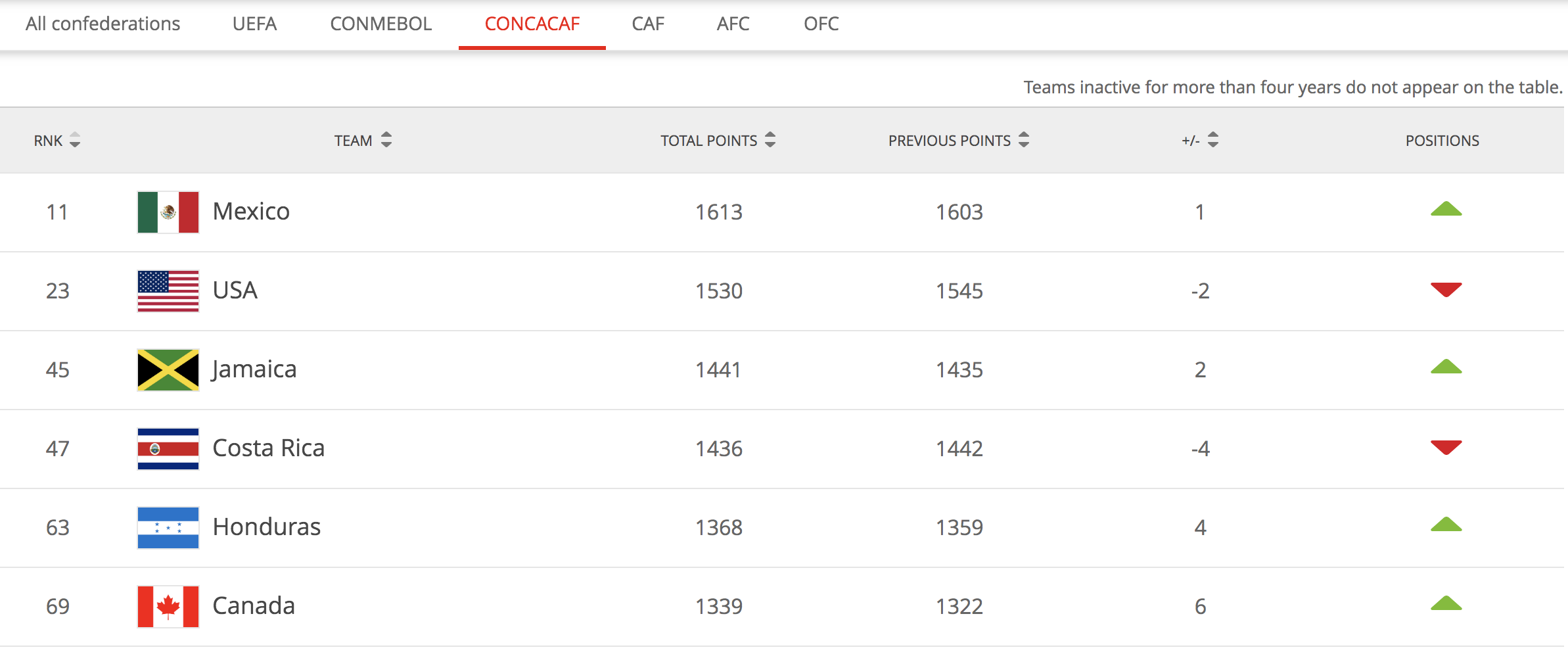Sort by +/- column arrows
The image size is (1568, 660).
pyautogui.click(x=1213, y=140)
